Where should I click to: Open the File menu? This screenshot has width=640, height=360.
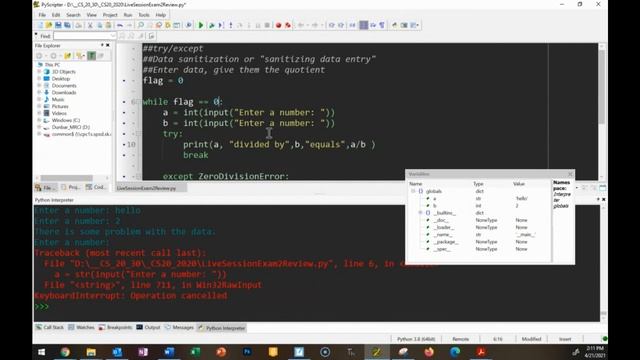pyautogui.click(x=42, y=15)
